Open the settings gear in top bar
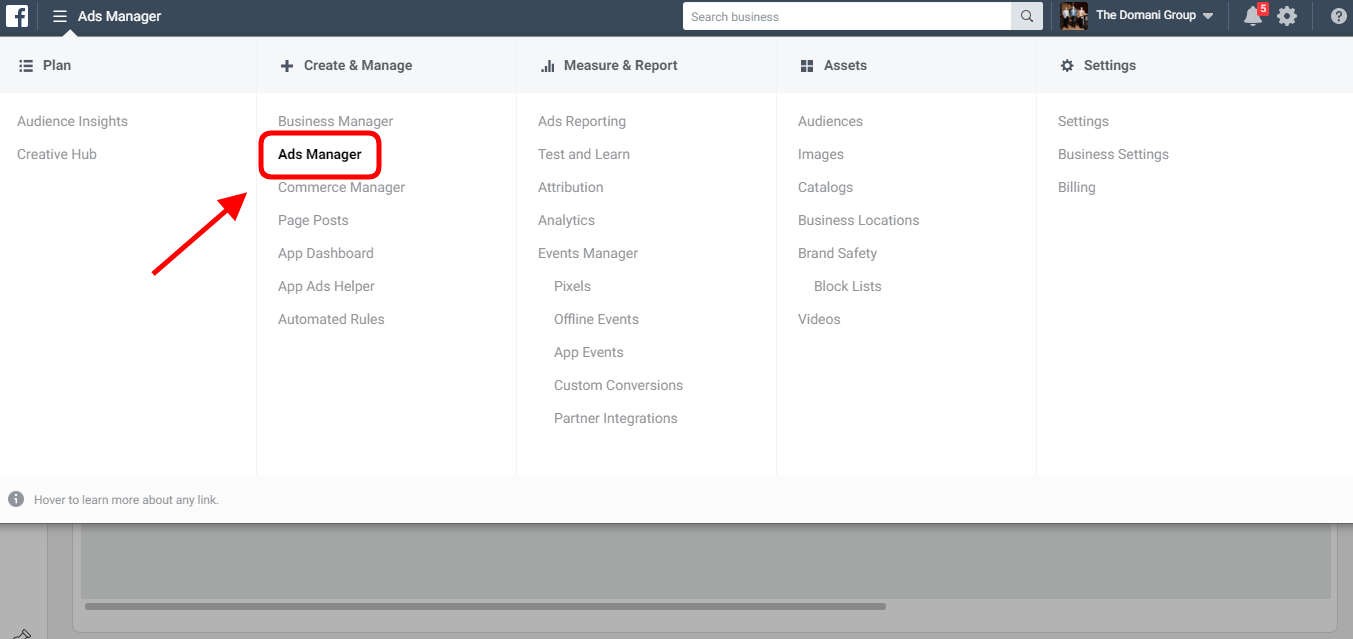Viewport: 1353px width, 639px height. pyautogui.click(x=1287, y=16)
